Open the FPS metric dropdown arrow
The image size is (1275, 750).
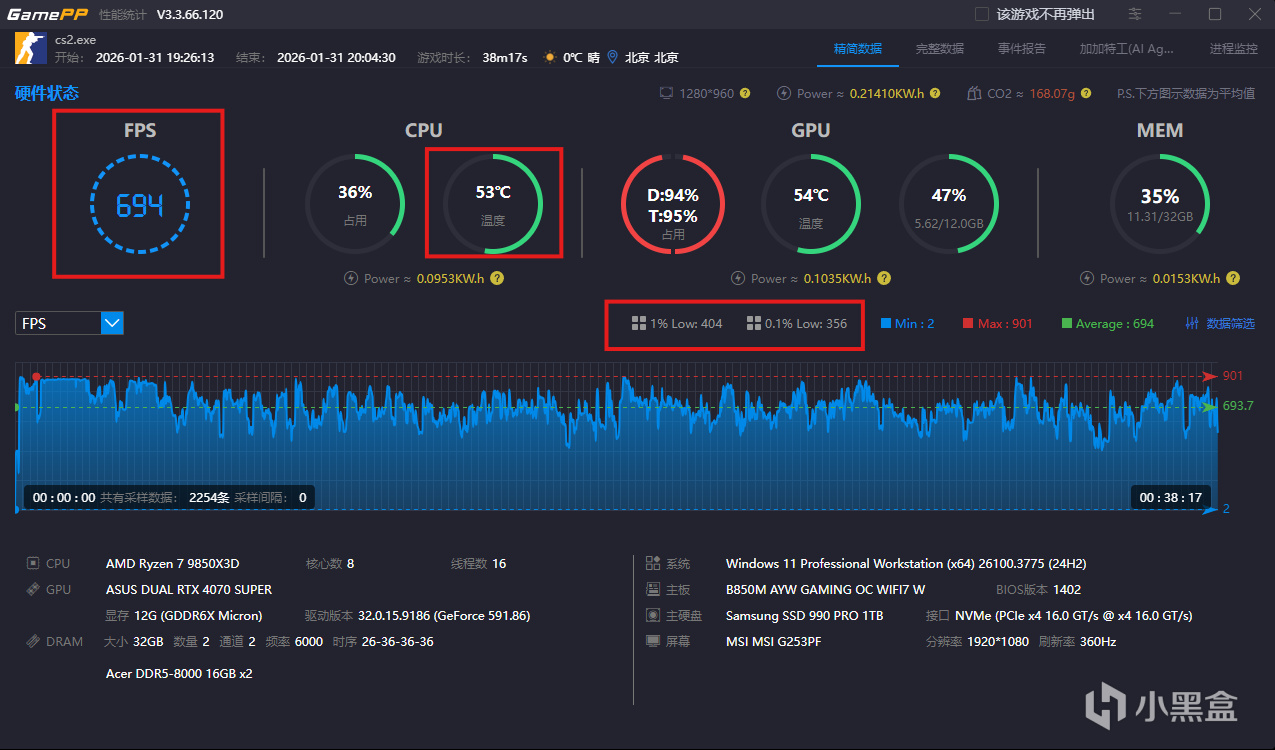112,323
